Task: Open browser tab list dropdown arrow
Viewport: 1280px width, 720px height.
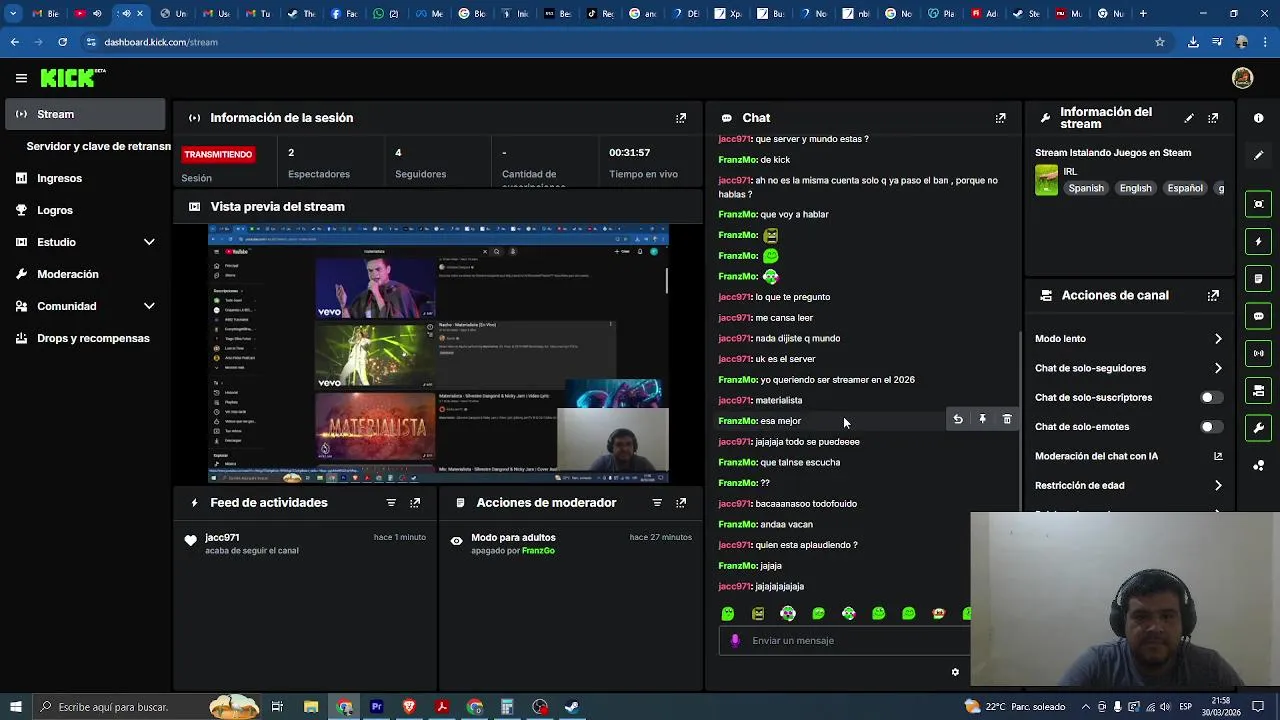Action: tap(13, 14)
